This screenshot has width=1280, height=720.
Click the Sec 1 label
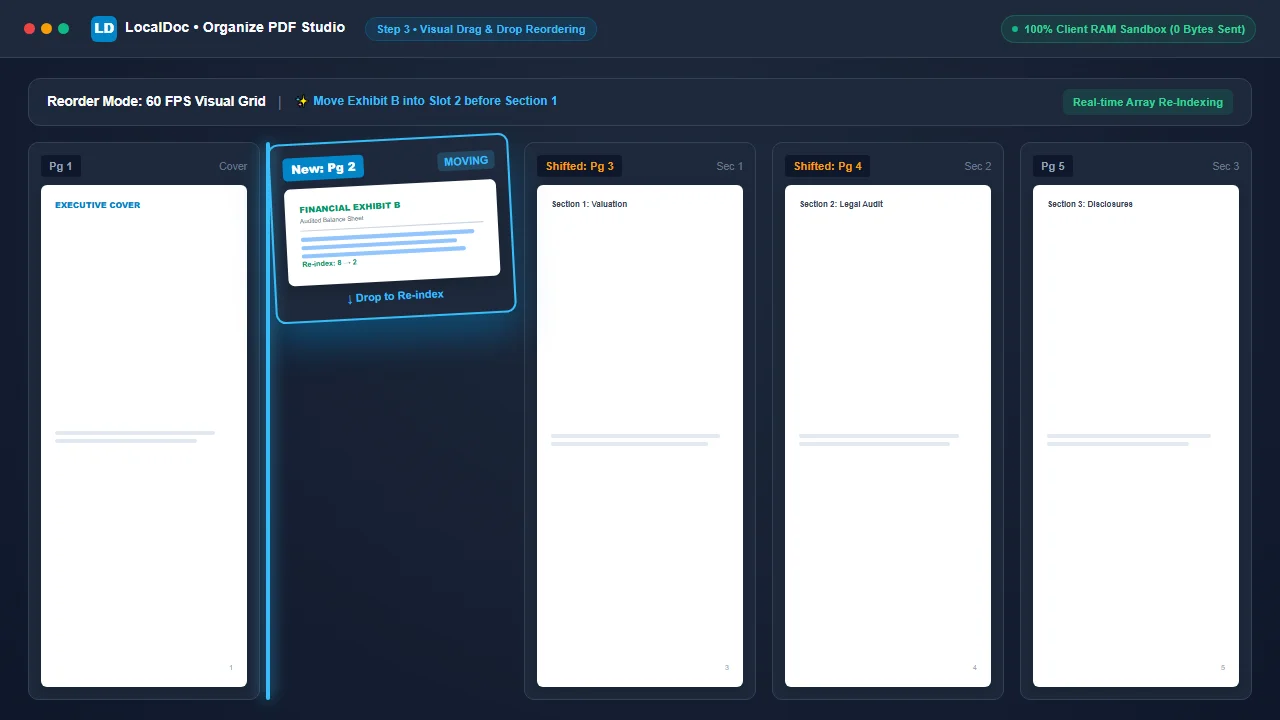point(730,166)
